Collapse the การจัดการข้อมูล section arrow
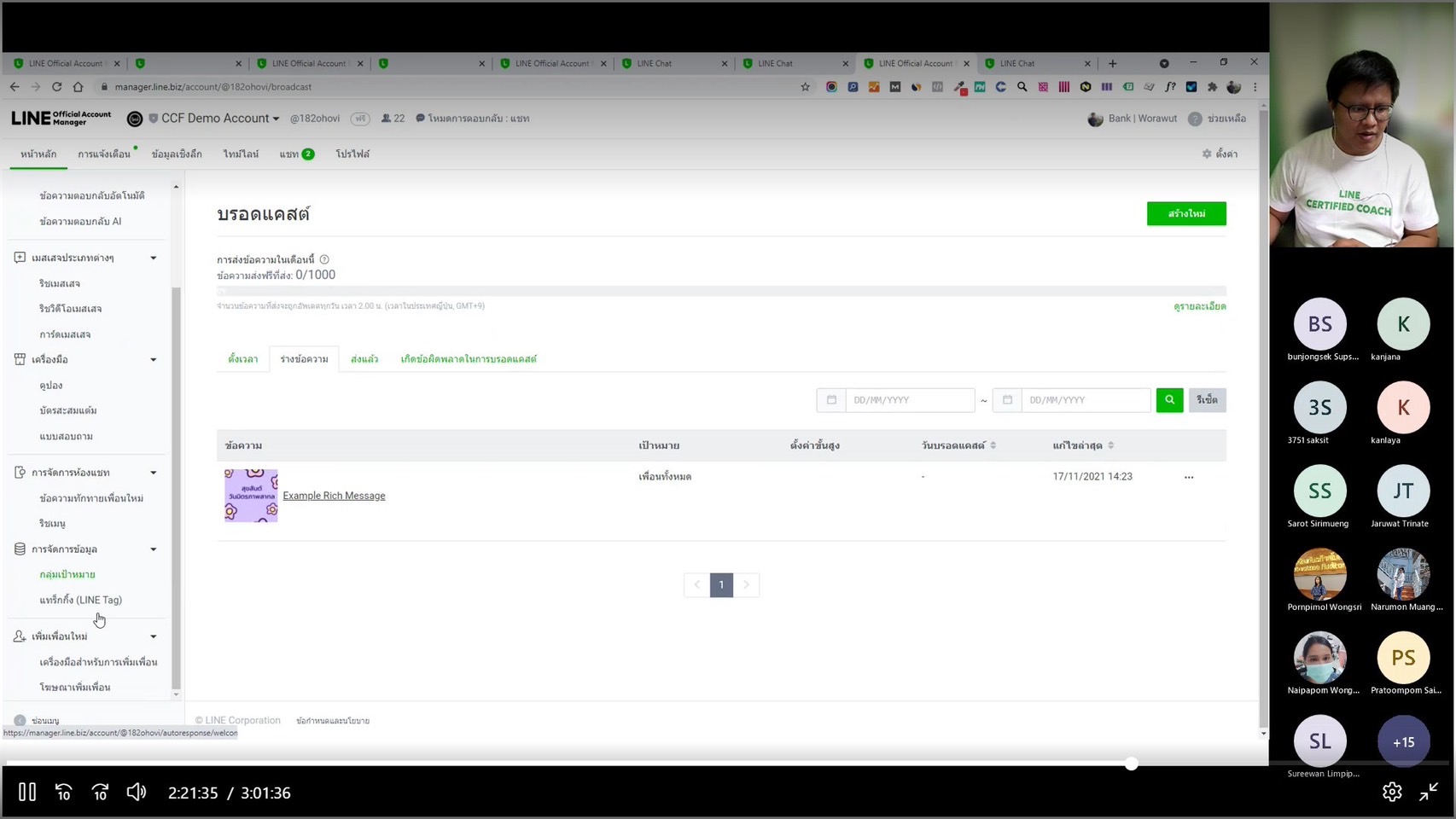 pos(154,549)
